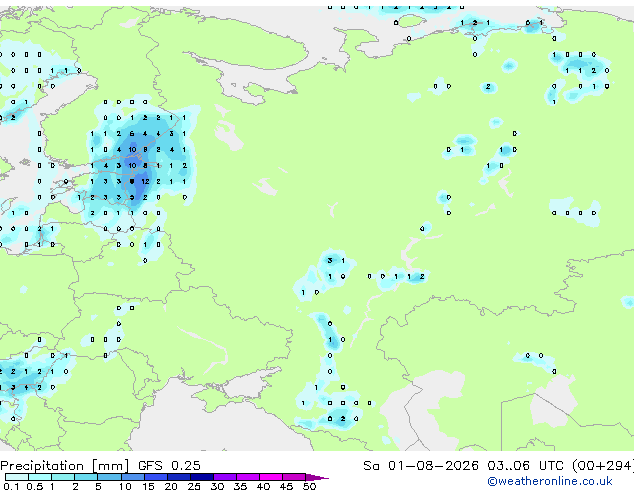Click the '12' precipitation value on the map
This screenshot has width=634, height=490.
coord(146,182)
